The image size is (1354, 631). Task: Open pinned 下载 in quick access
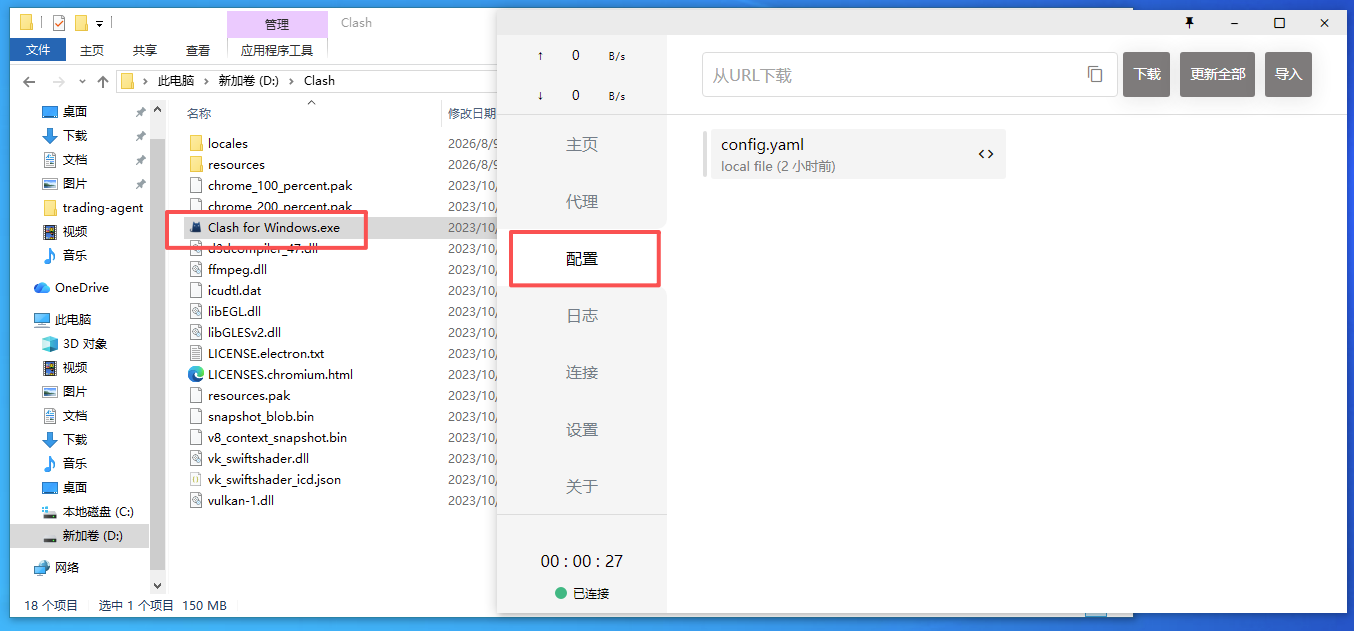click(75, 135)
